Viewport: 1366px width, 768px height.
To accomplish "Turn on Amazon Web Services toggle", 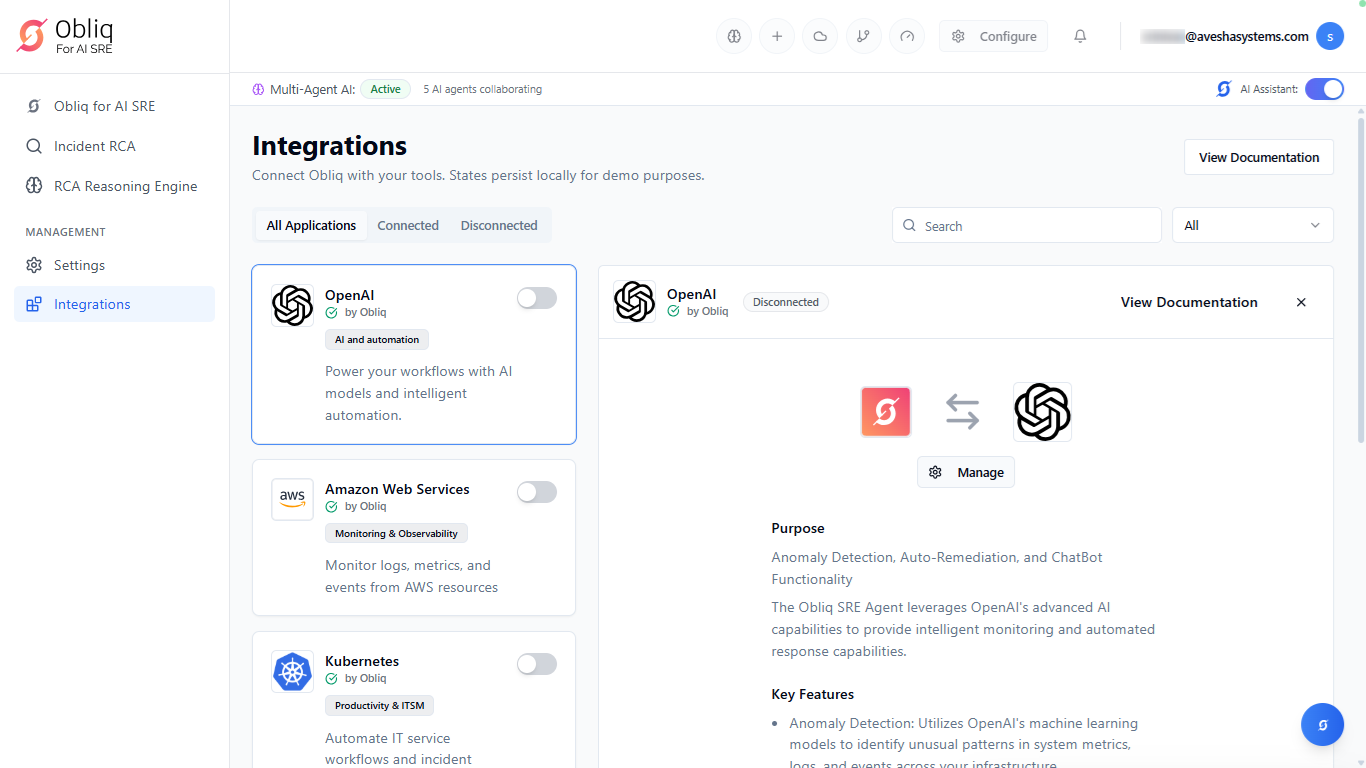I will [536, 492].
